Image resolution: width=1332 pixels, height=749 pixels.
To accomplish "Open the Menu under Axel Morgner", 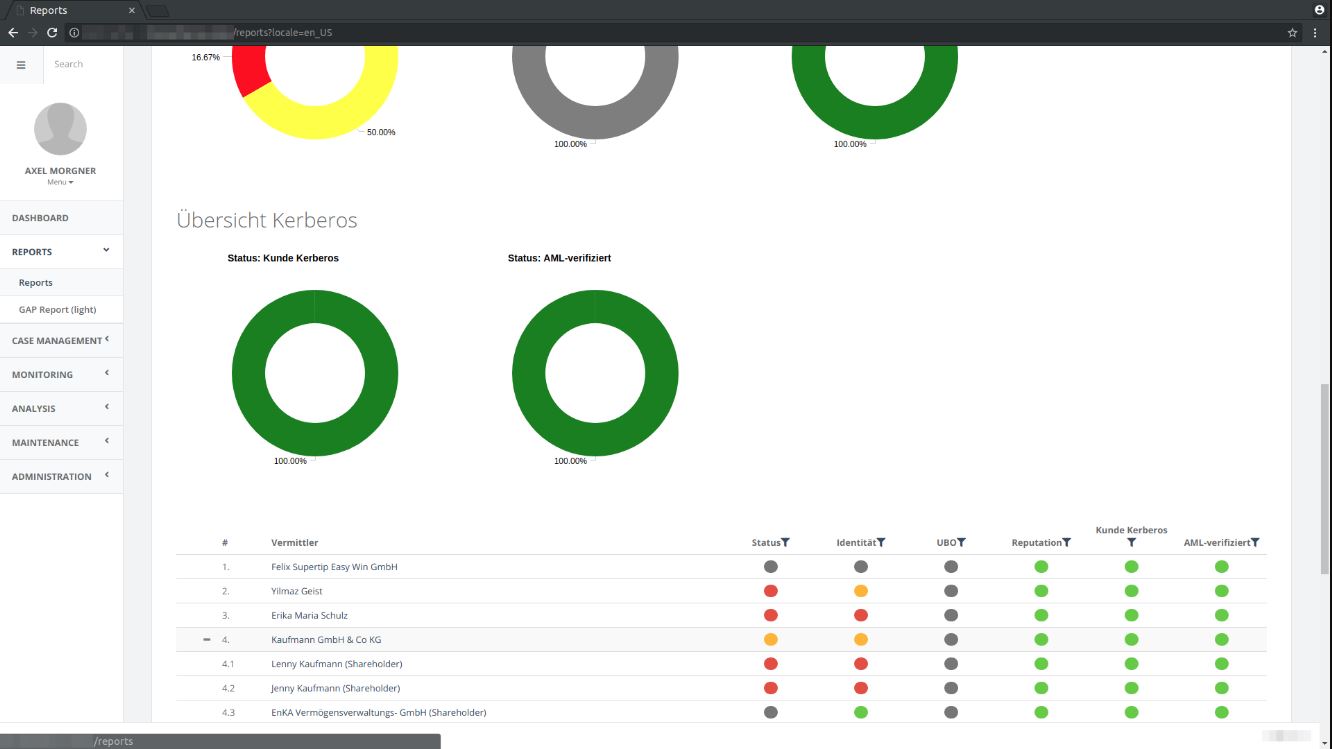I will pos(60,182).
